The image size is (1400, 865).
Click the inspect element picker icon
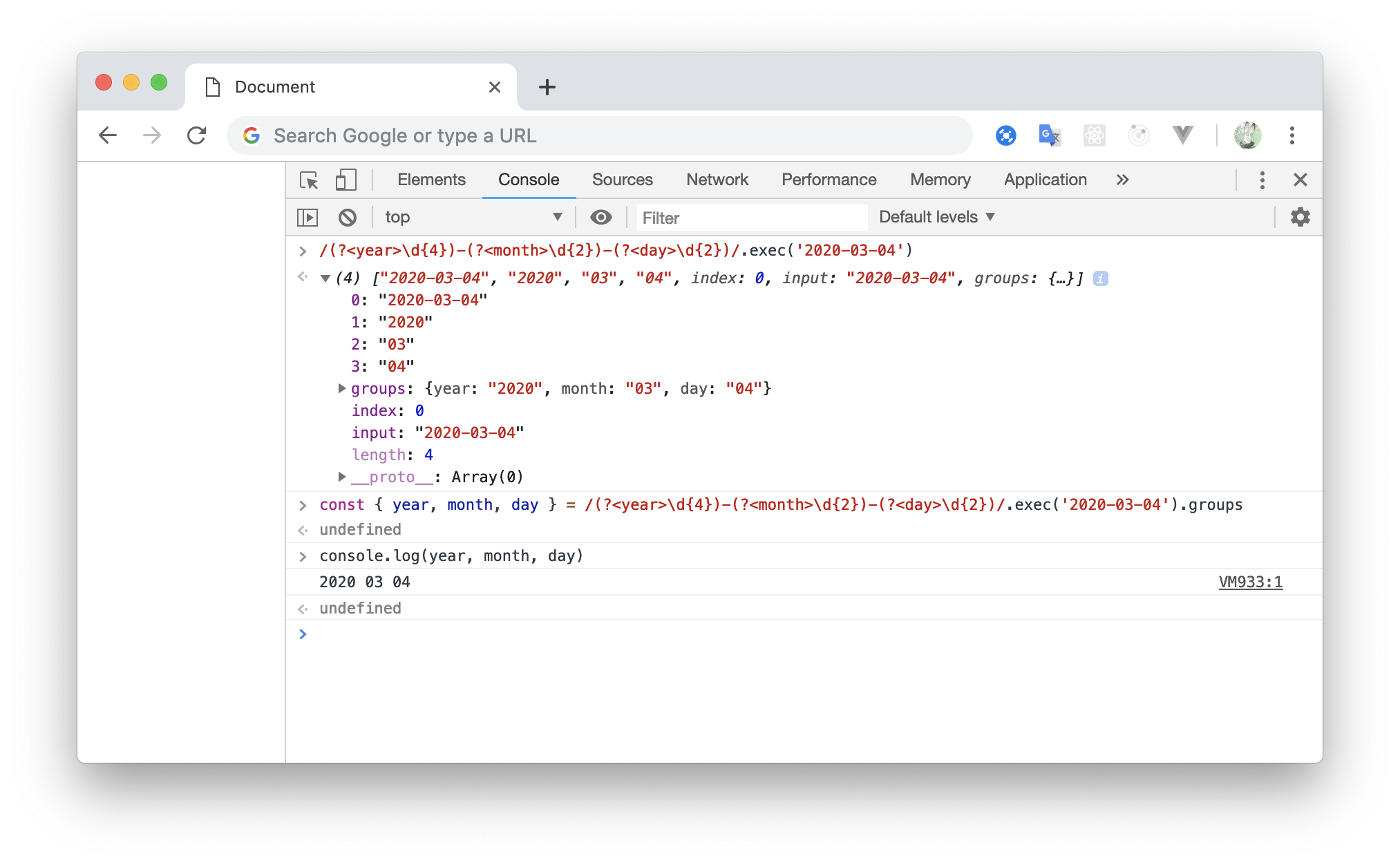(x=309, y=180)
